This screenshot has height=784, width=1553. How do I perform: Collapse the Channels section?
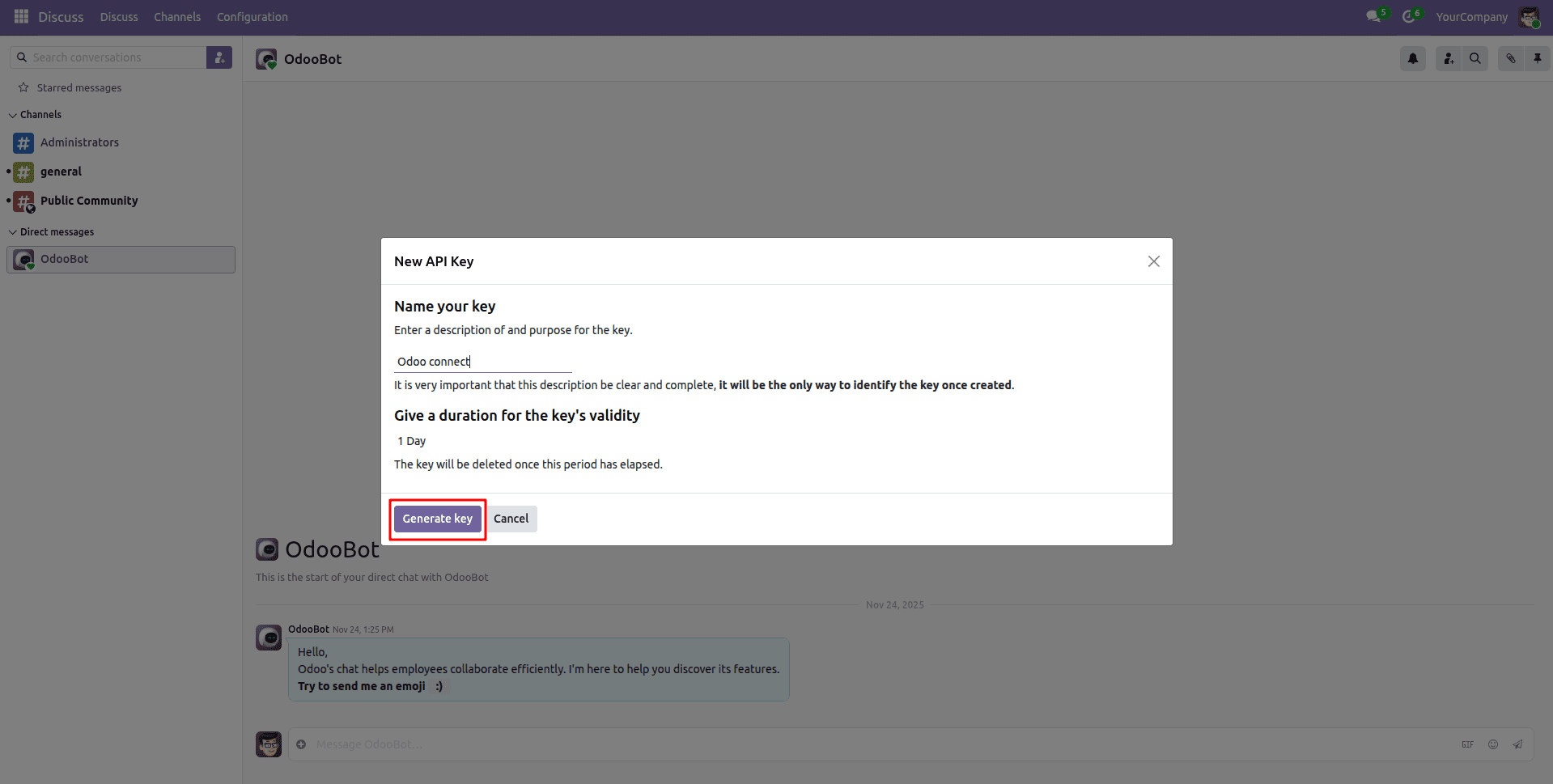coord(13,114)
